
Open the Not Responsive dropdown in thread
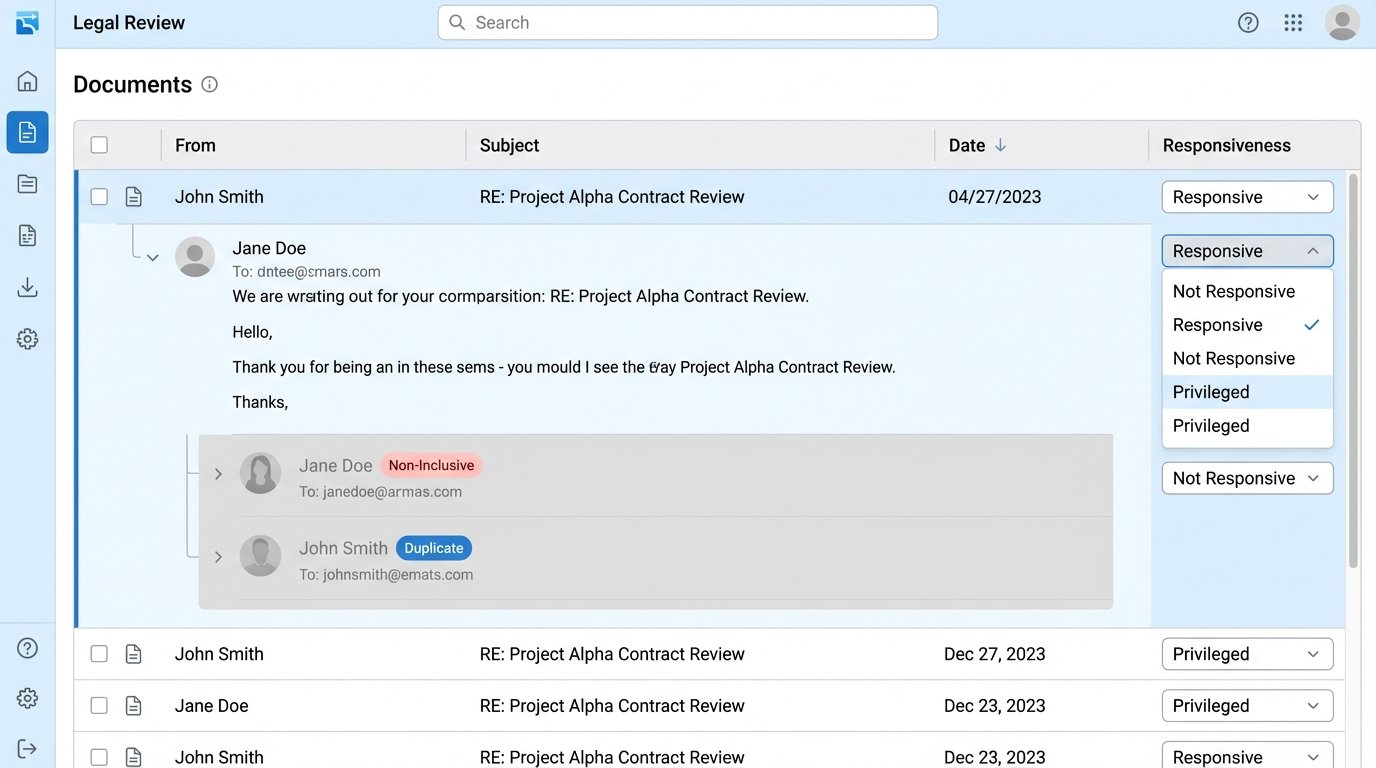click(x=1247, y=478)
